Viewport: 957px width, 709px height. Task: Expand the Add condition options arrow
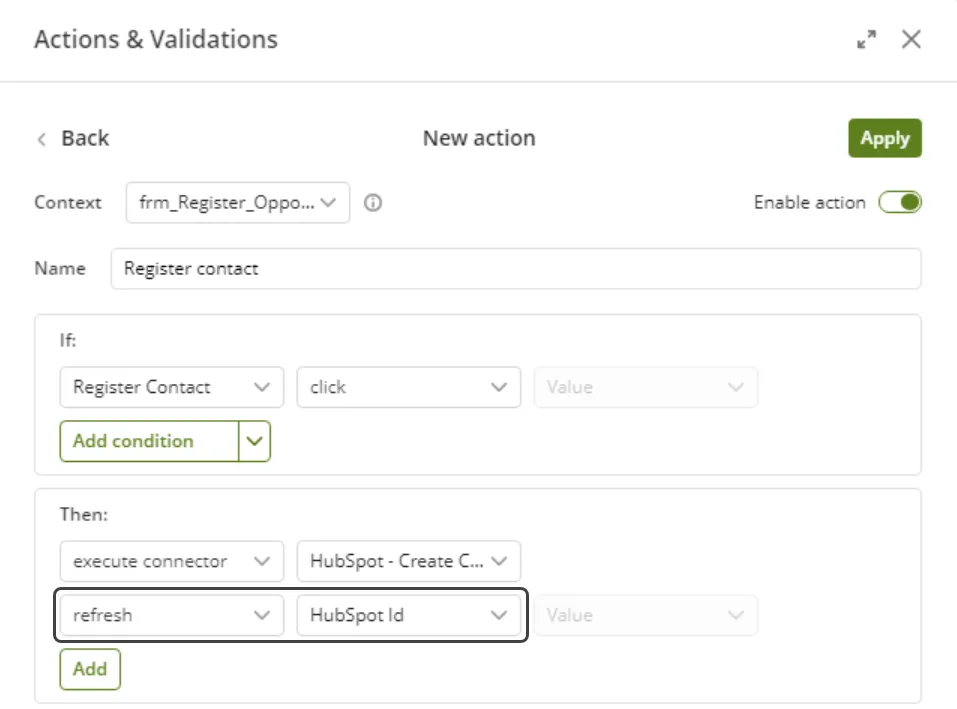tap(255, 441)
